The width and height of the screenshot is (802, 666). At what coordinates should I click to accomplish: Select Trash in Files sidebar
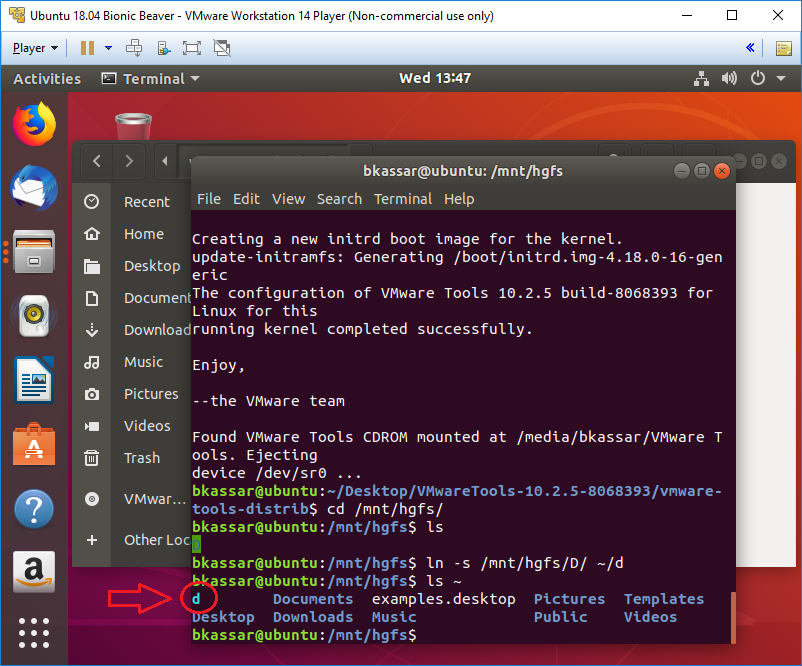[131, 458]
